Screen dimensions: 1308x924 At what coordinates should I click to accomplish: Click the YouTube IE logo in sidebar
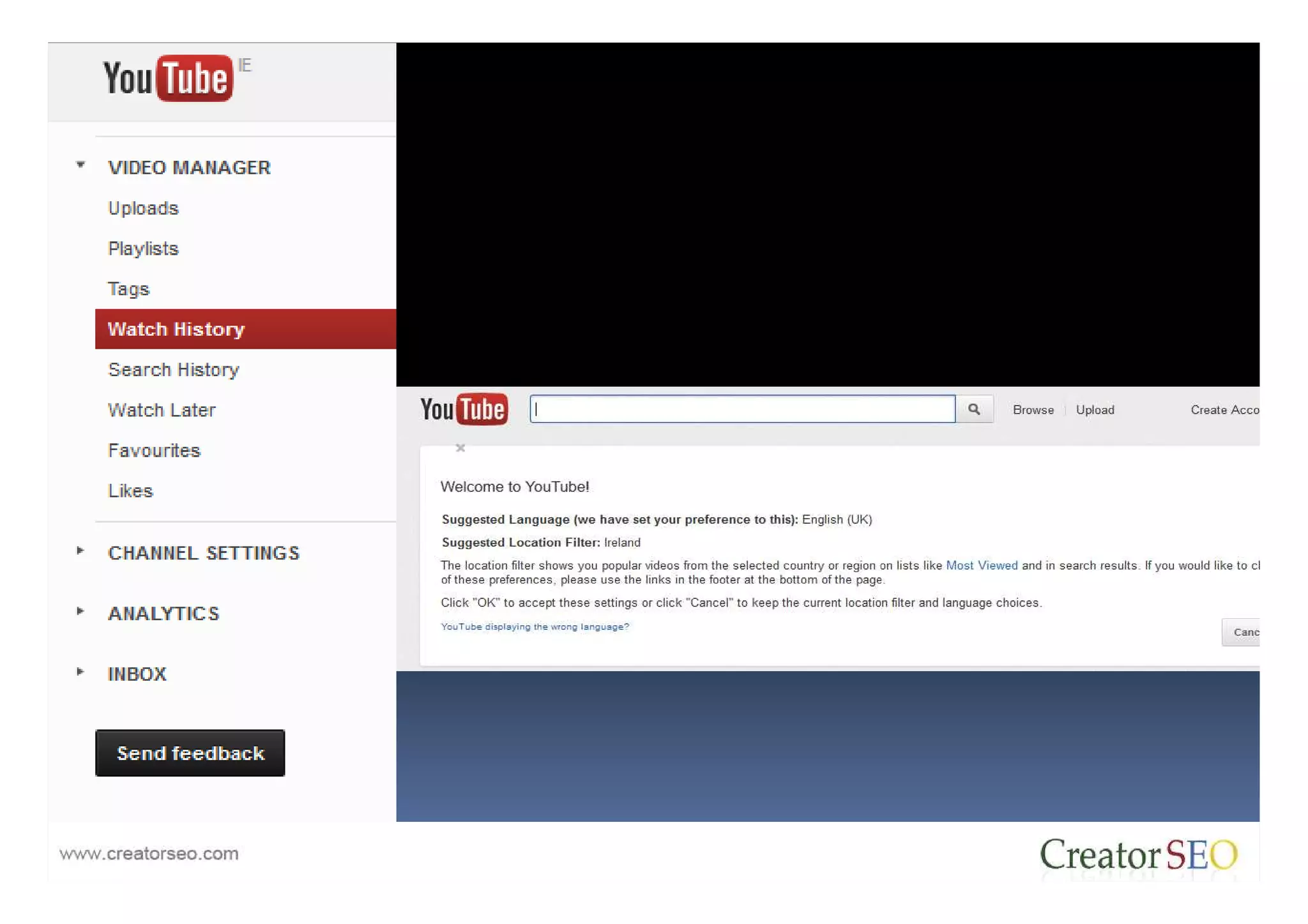point(169,78)
